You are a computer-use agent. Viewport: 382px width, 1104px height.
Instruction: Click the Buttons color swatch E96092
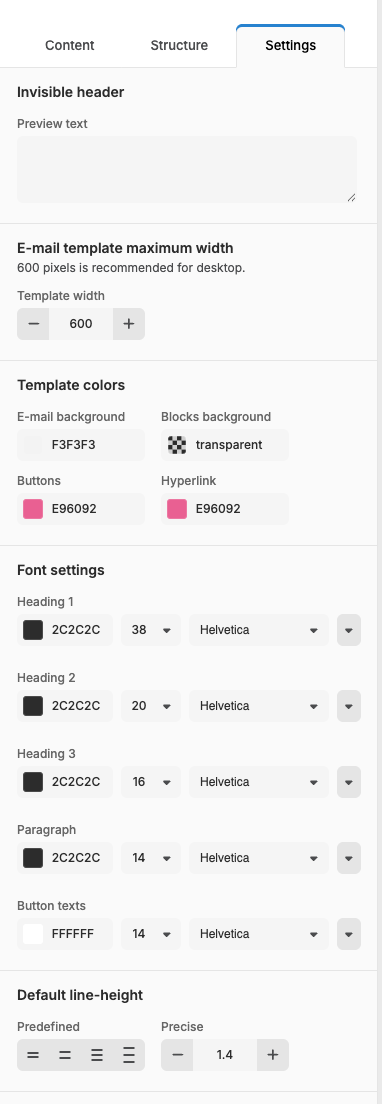tap(33, 508)
